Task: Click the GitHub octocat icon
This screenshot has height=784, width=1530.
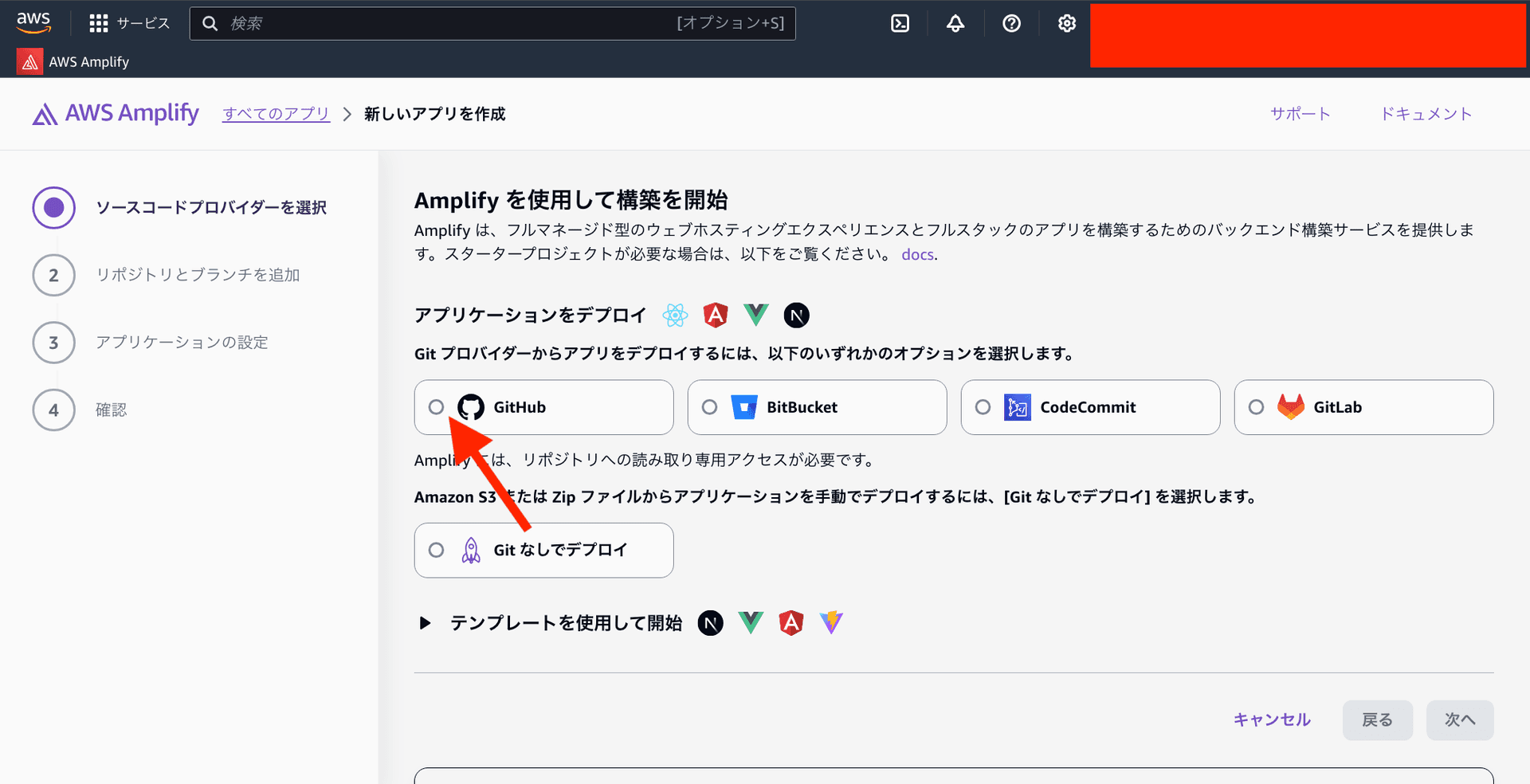Action: (x=471, y=407)
